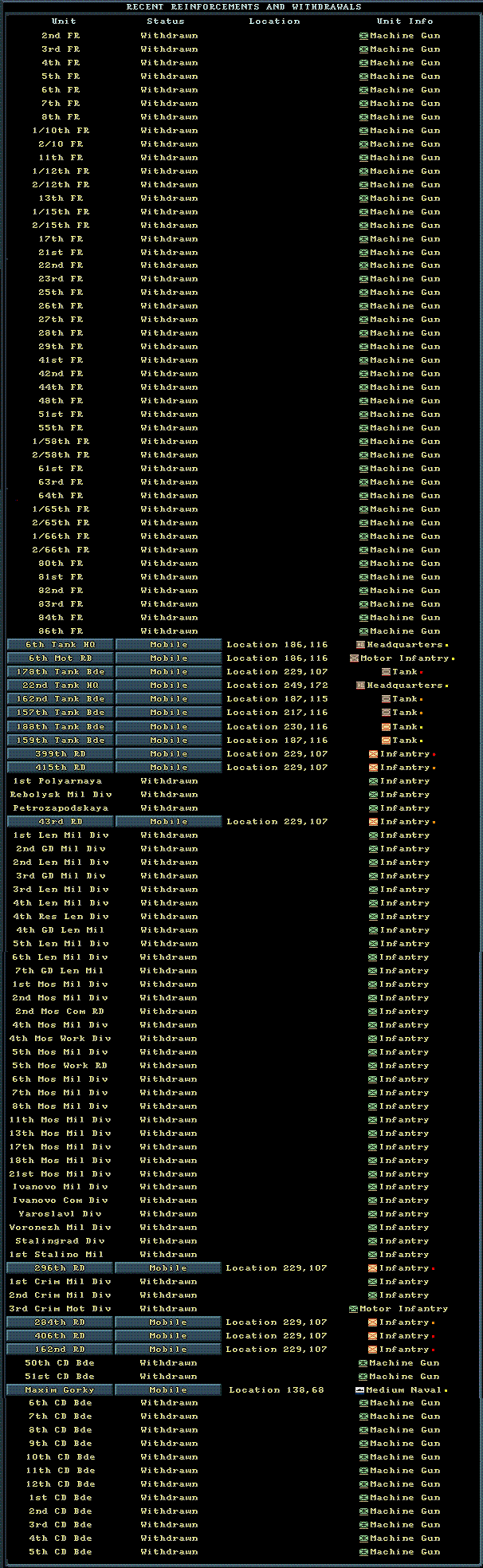
Task: Click the 2nd FR unit name
Action: click(61, 36)
